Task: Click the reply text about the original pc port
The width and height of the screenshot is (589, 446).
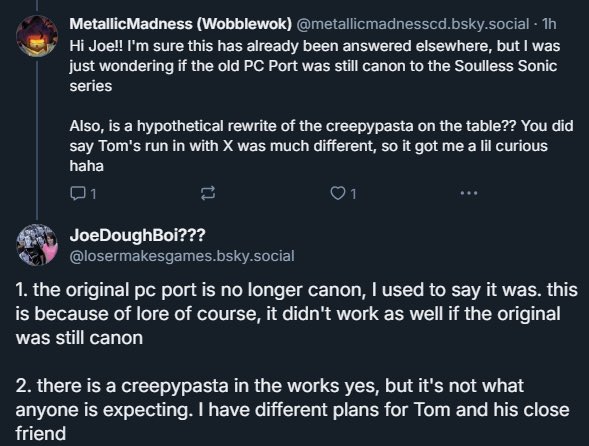Action: [296, 314]
